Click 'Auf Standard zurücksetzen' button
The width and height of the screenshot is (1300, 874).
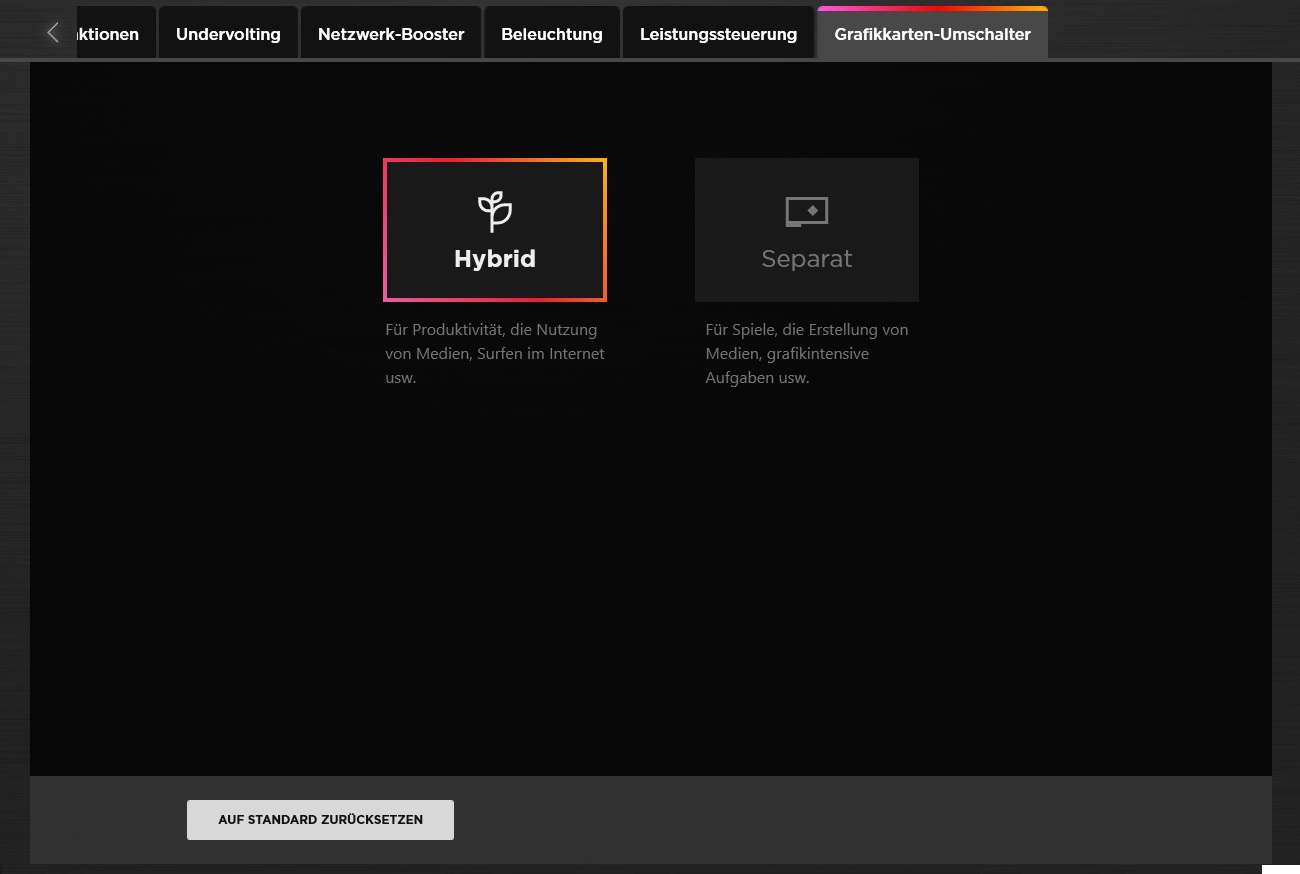click(320, 820)
